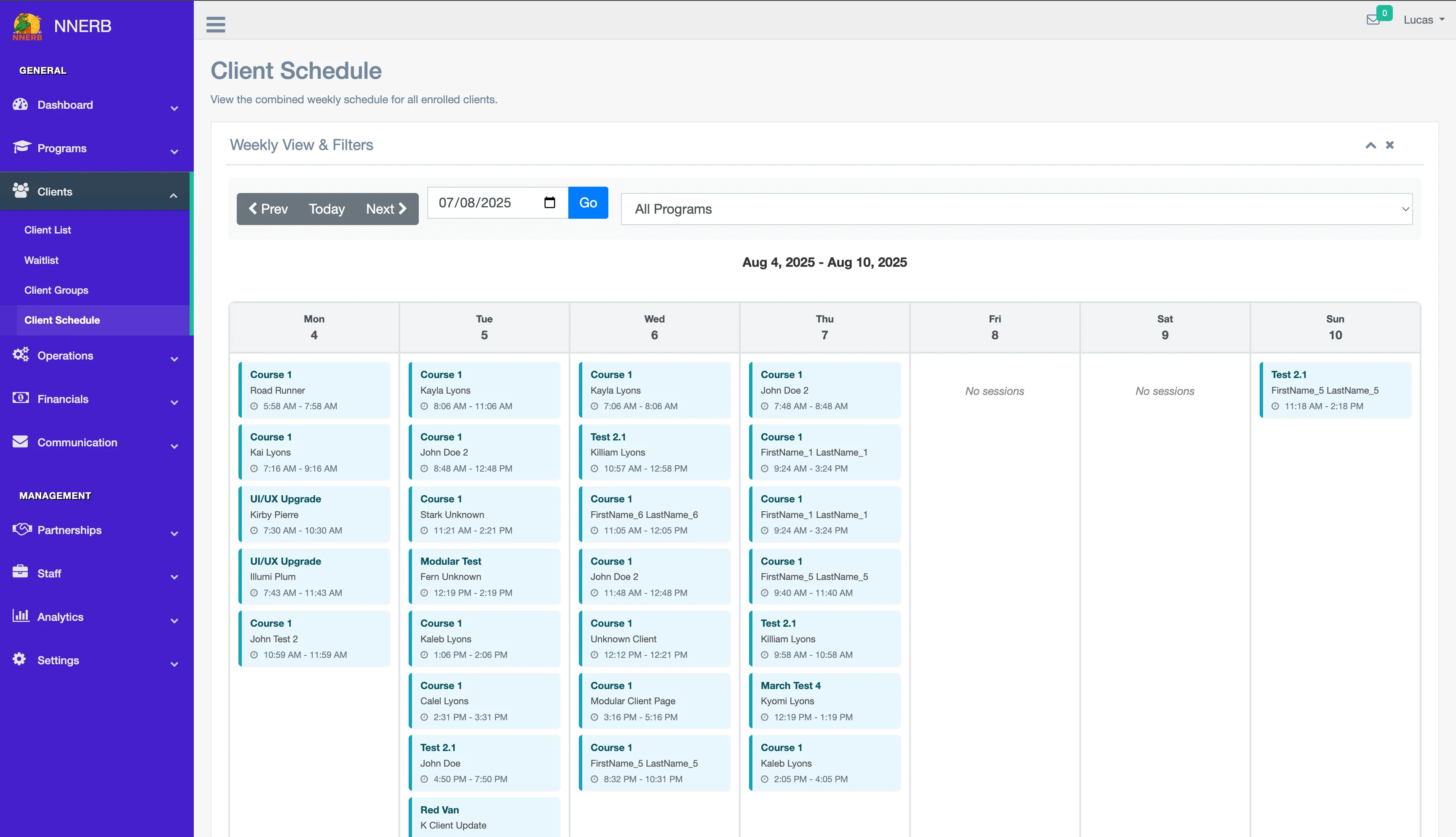The image size is (1456, 837).
Task: Click the NNERB parrot logo
Action: pyautogui.click(x=27, y=27)
